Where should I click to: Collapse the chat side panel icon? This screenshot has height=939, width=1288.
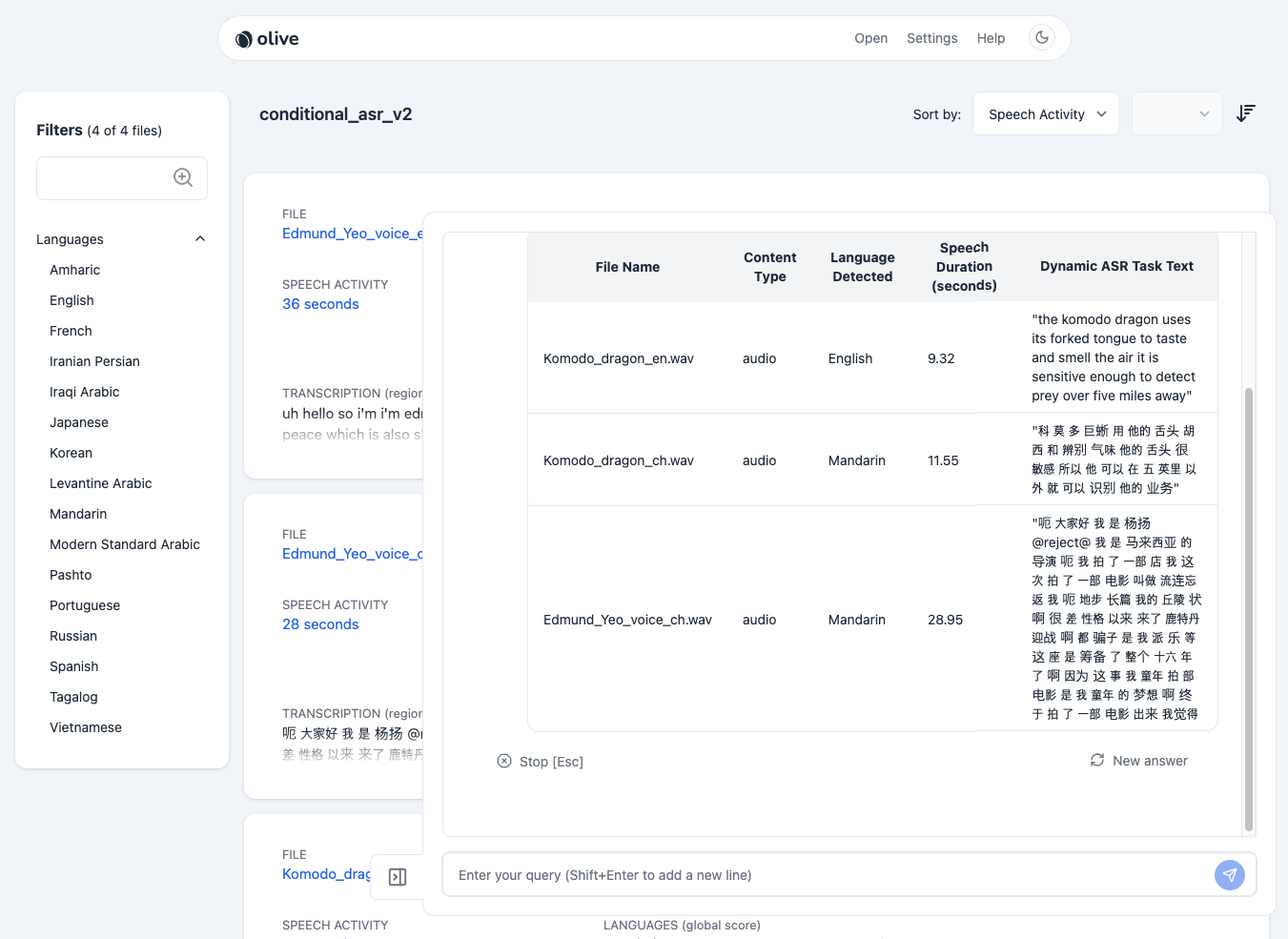tap(398, 877)
